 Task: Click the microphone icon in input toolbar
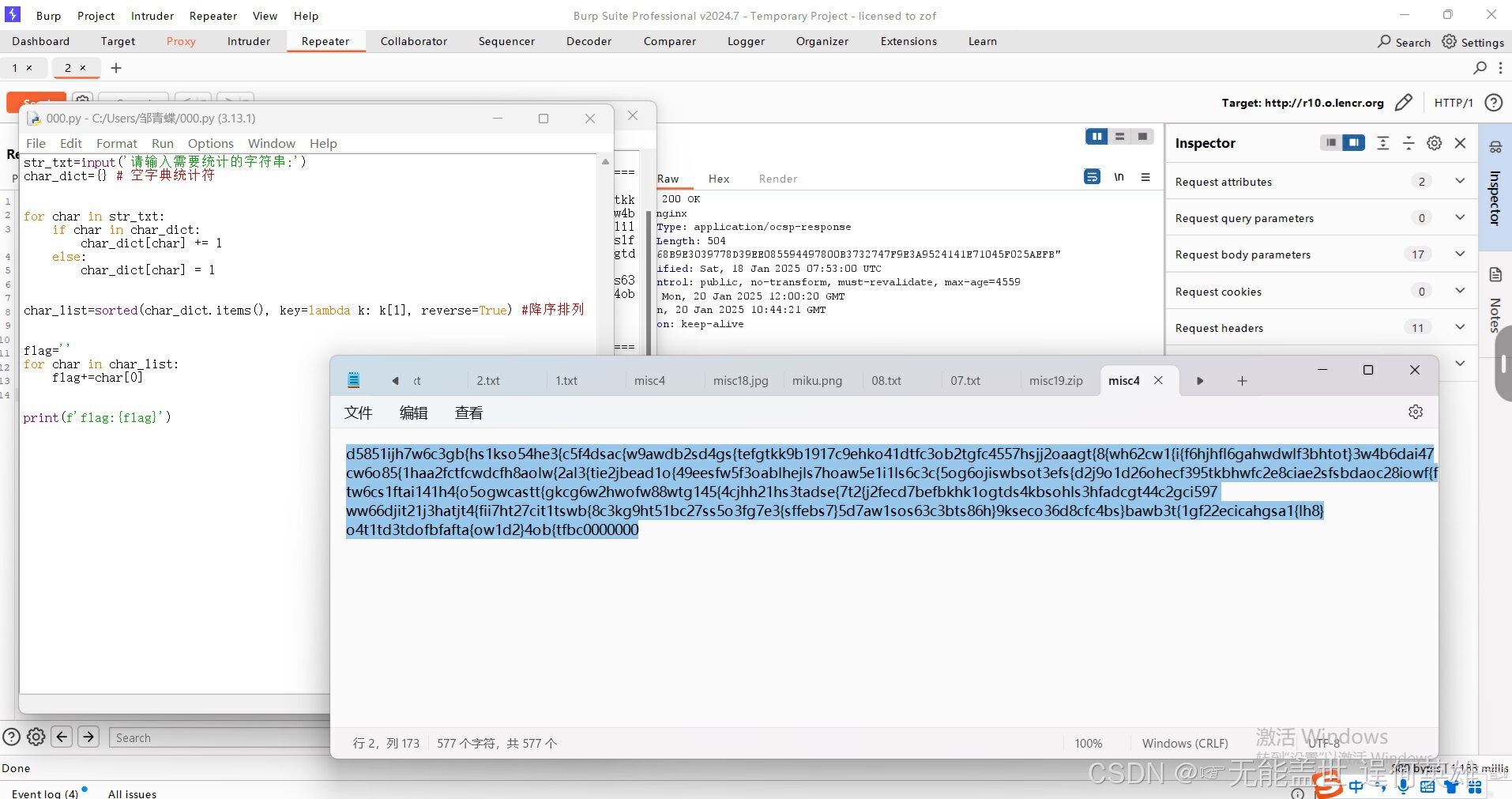pyautogui.click(x=1403, y=786)
